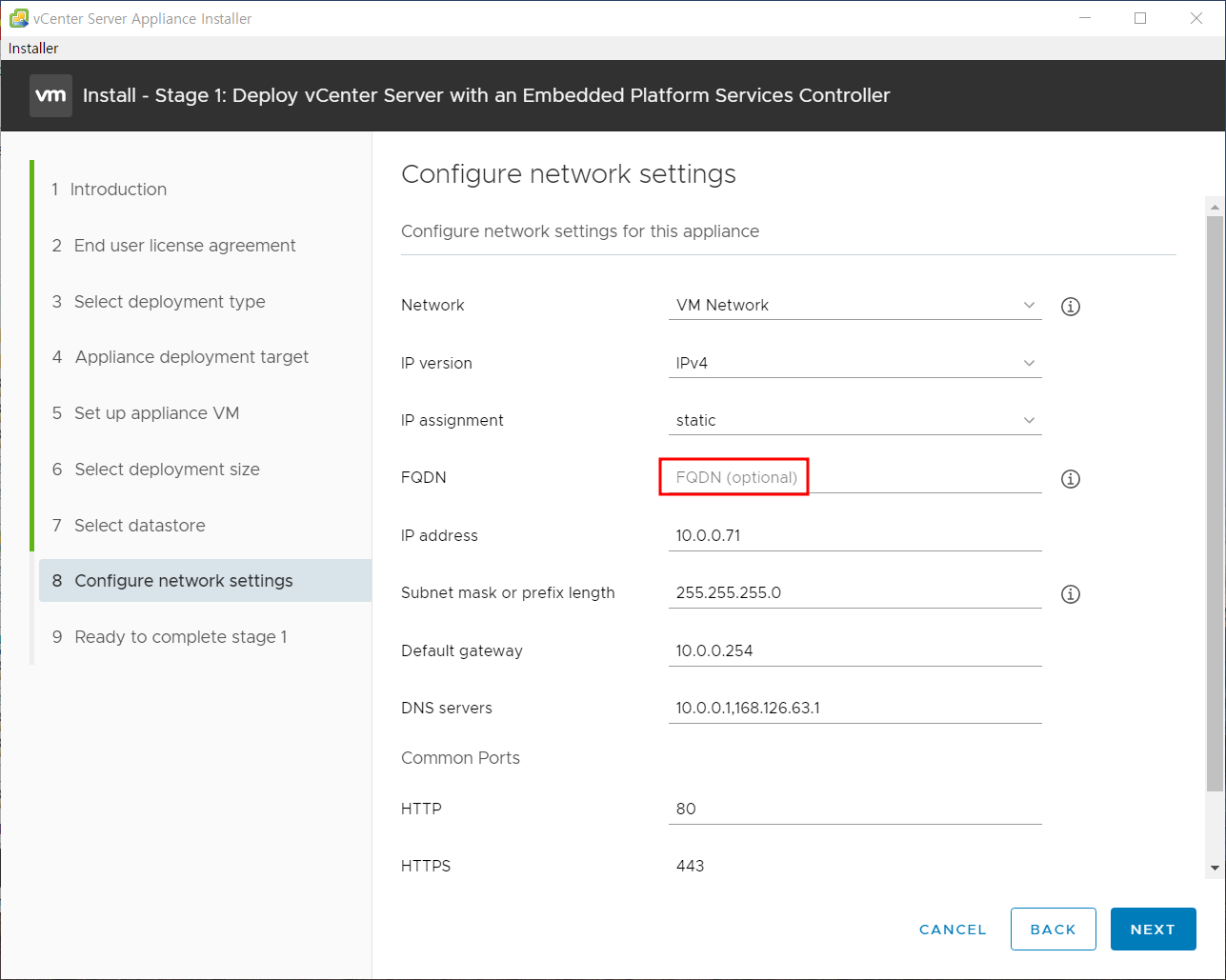Select step 8 Configure network settings
The width and height of the screenshot is (1226, 980).
click(x=205, y=581)
